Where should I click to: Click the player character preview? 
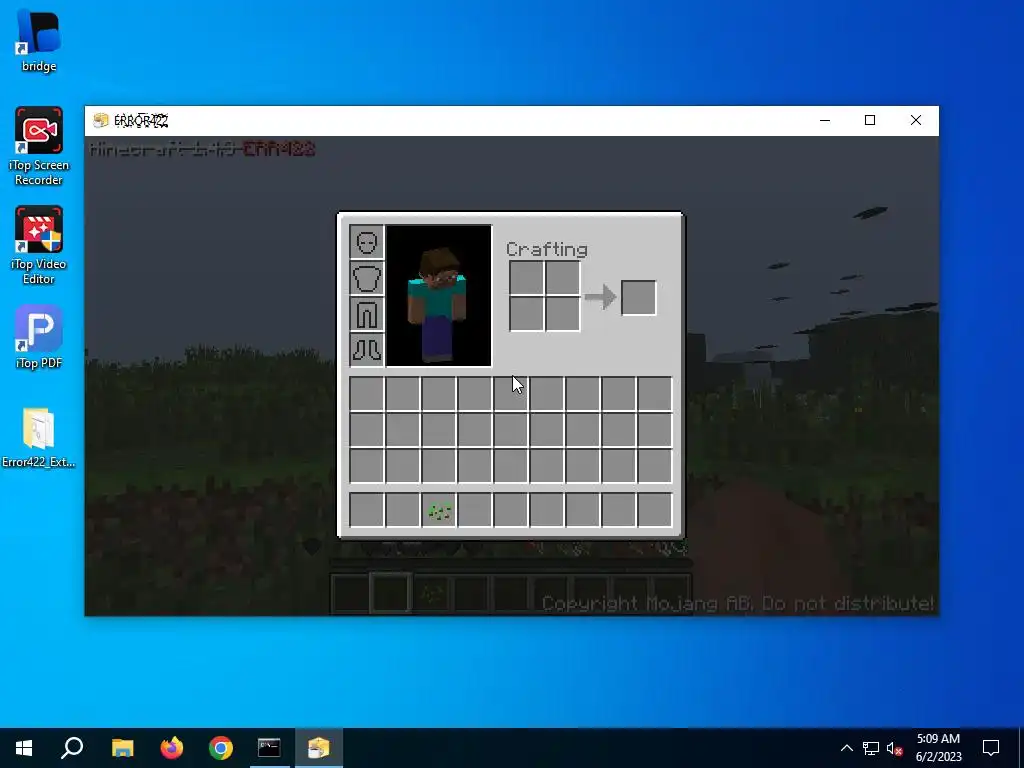pyautogui.click(x=438, y=296)
